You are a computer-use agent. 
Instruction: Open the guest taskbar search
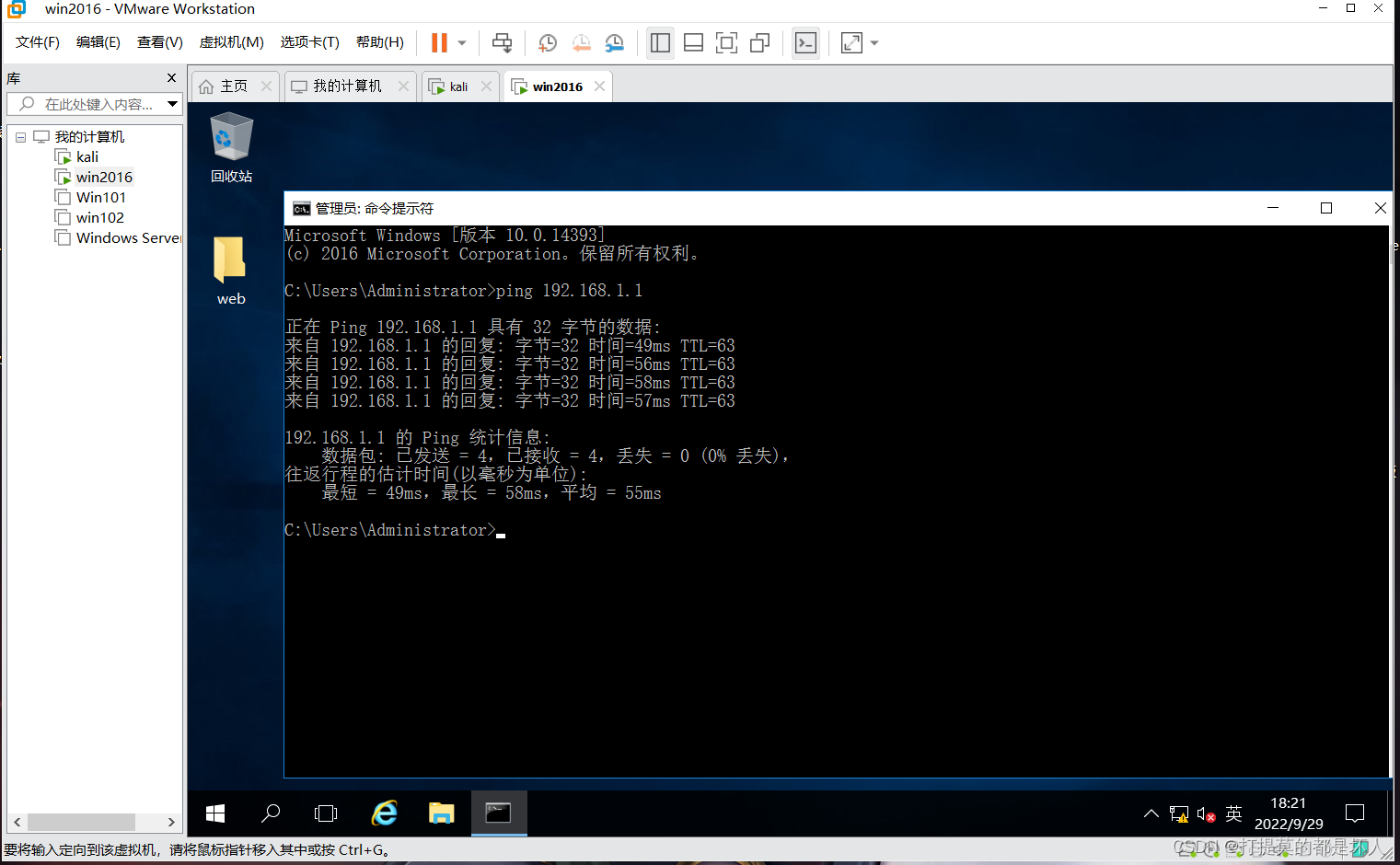click(271, 813)
